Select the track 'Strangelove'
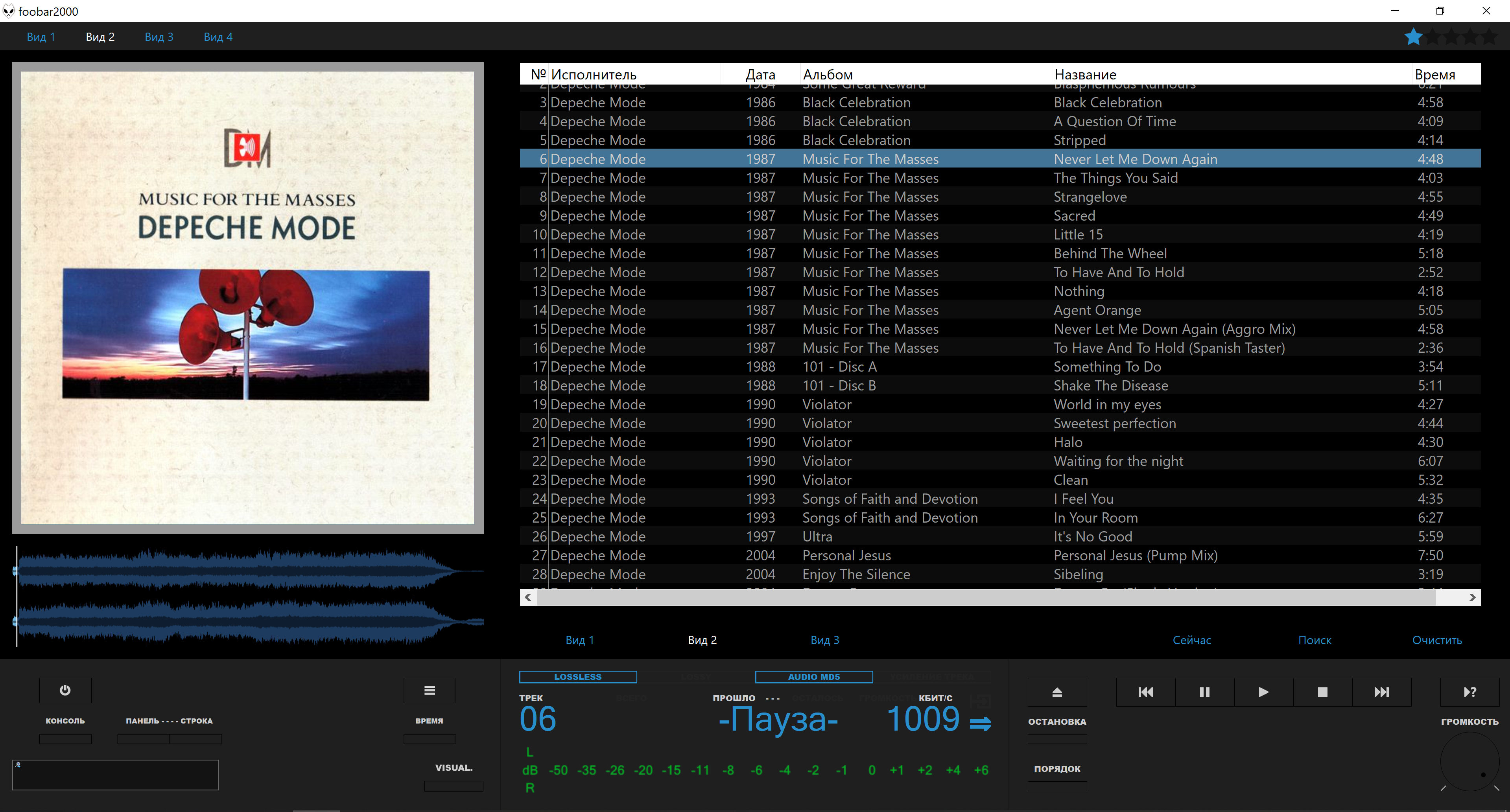This screenshot has height=812, width=1510. tap(1000, 196)
